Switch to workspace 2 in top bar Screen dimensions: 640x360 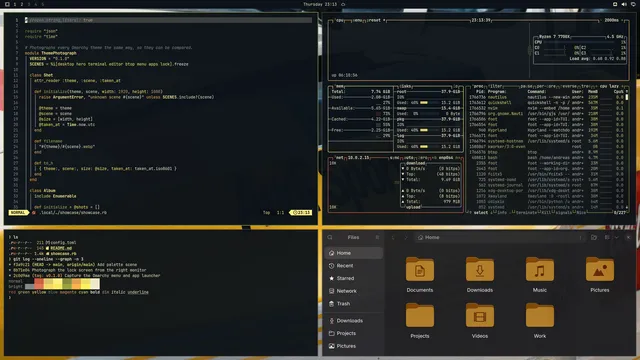click(22, 4)
